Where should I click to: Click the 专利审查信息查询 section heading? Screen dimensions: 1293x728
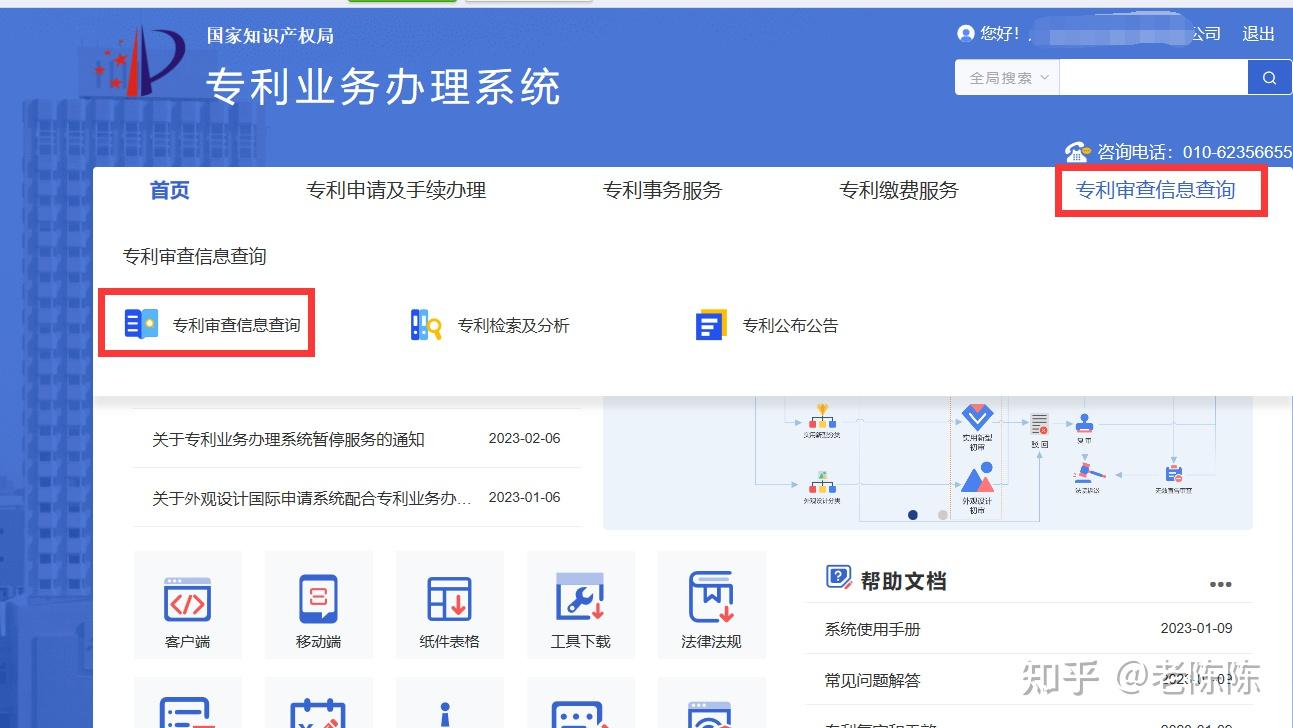[x=195, y=257]
